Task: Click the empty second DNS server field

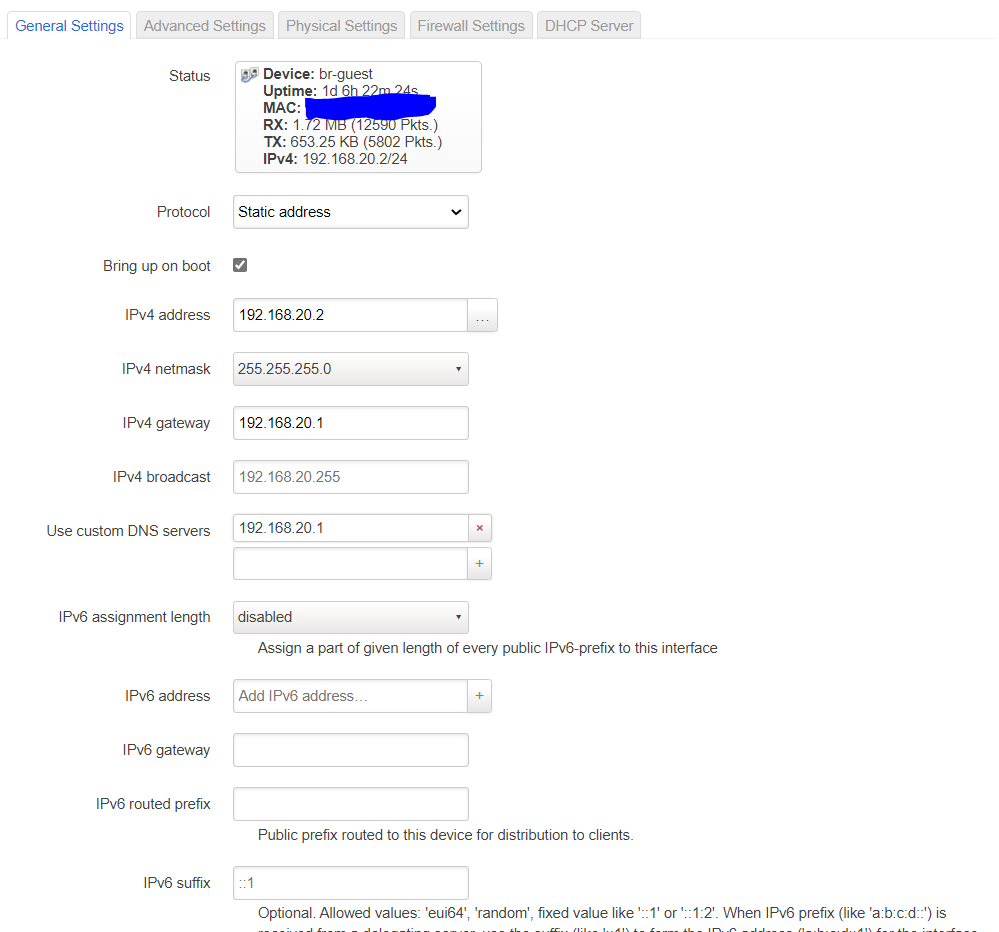Action: [350, 564]
